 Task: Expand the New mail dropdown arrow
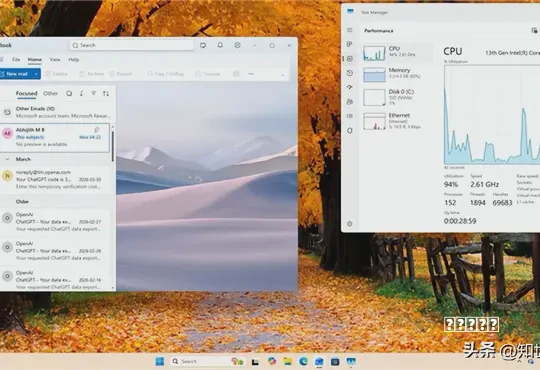tap(36, 74)
